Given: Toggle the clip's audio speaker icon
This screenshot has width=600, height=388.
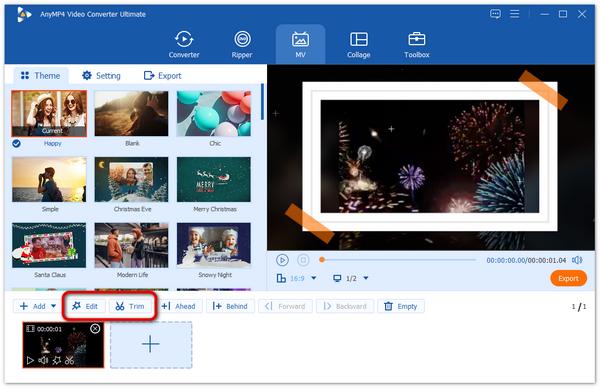Looking at the screenshot, I should pyautogui.click(x=43, y=360).
